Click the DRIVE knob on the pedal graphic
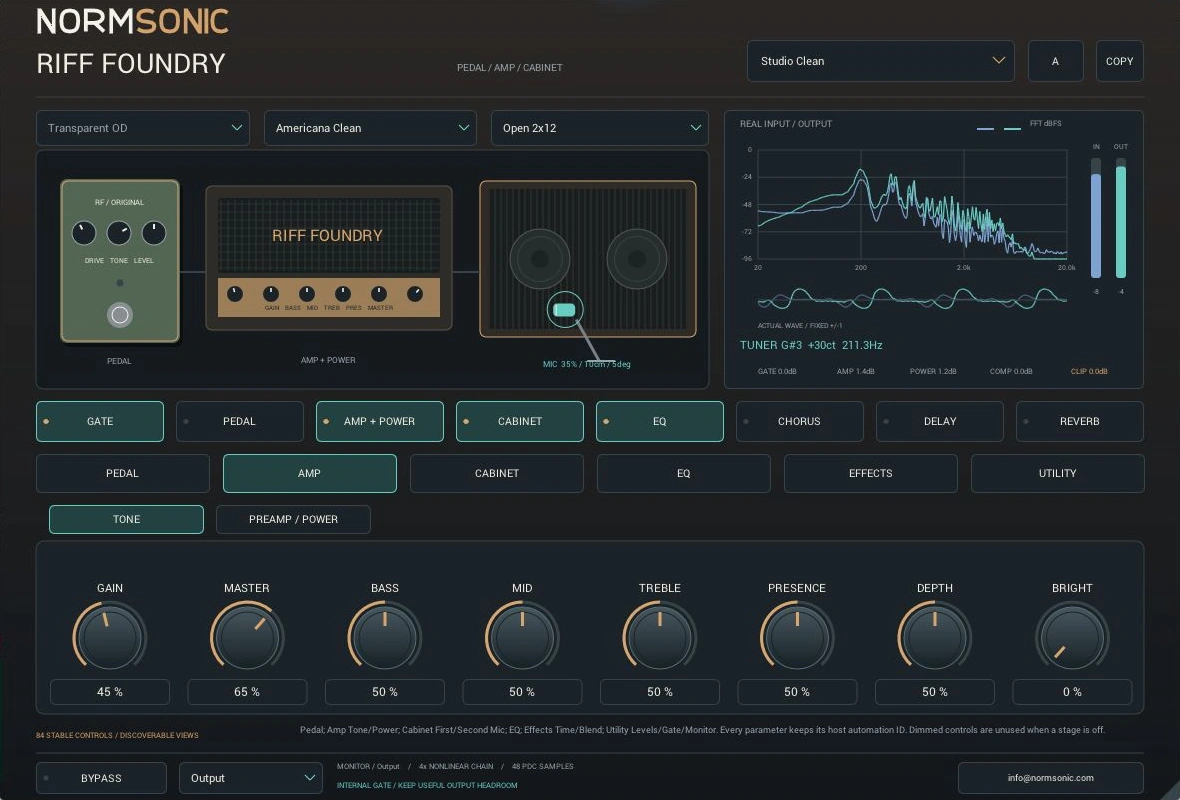Viewport: 1180px width, 800px height. click(x=84, y=233)
